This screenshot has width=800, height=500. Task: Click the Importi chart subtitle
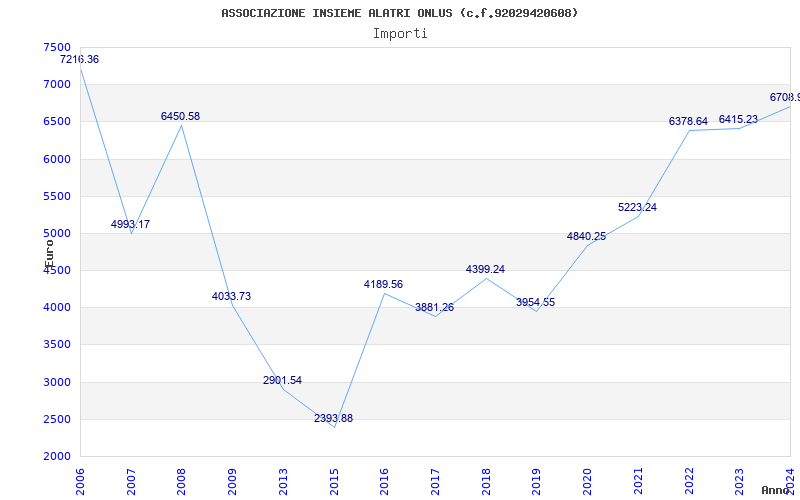[400, 34]
